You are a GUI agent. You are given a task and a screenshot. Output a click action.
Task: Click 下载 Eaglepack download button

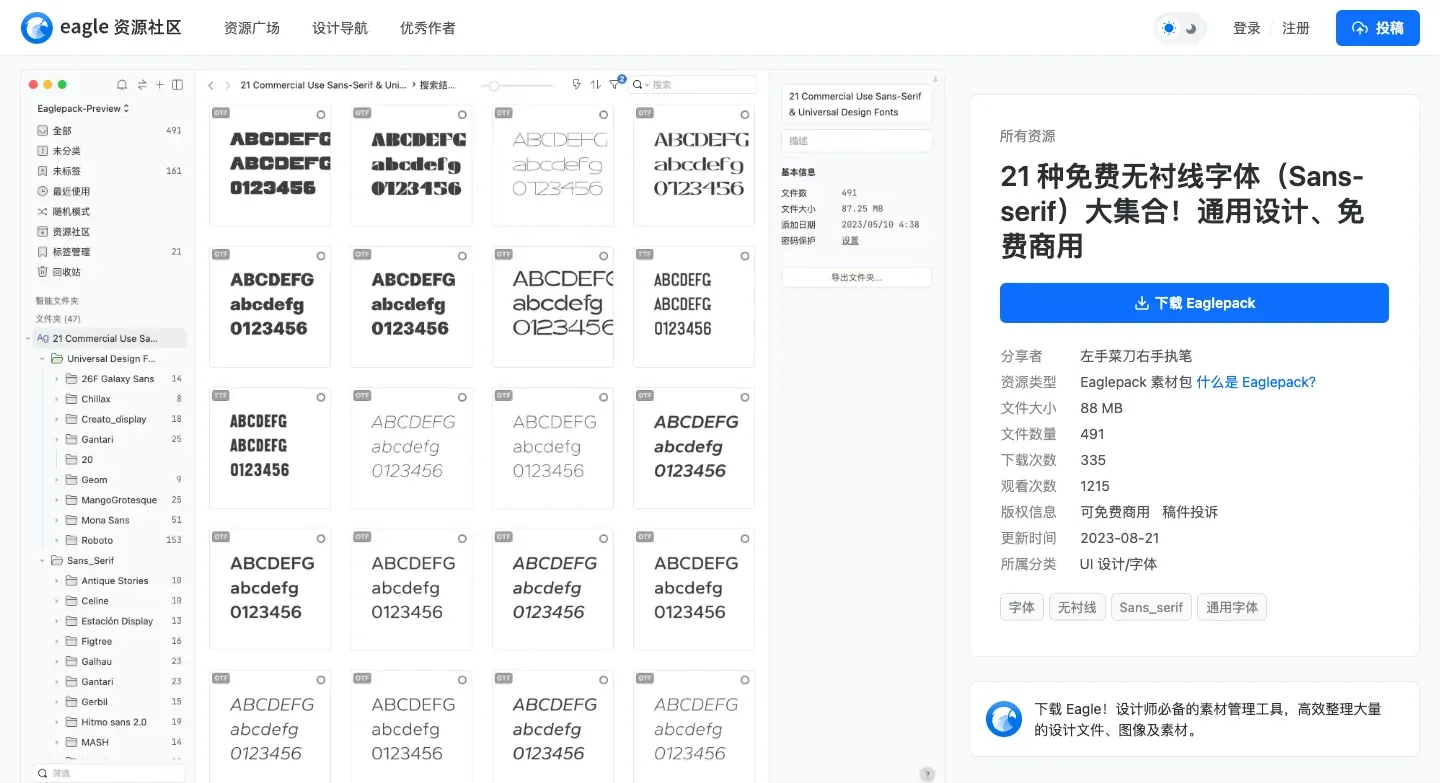tap(1194, 303)
